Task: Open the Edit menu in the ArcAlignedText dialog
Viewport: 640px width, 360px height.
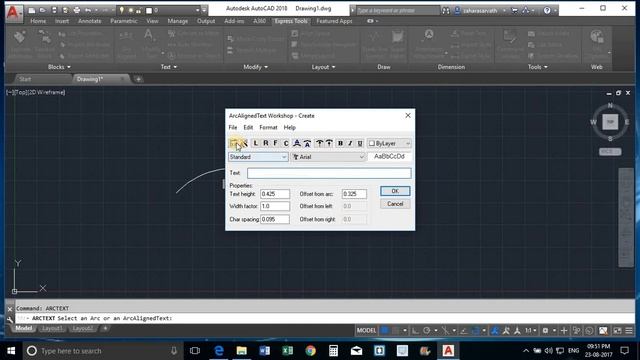Action: [248, 127]
